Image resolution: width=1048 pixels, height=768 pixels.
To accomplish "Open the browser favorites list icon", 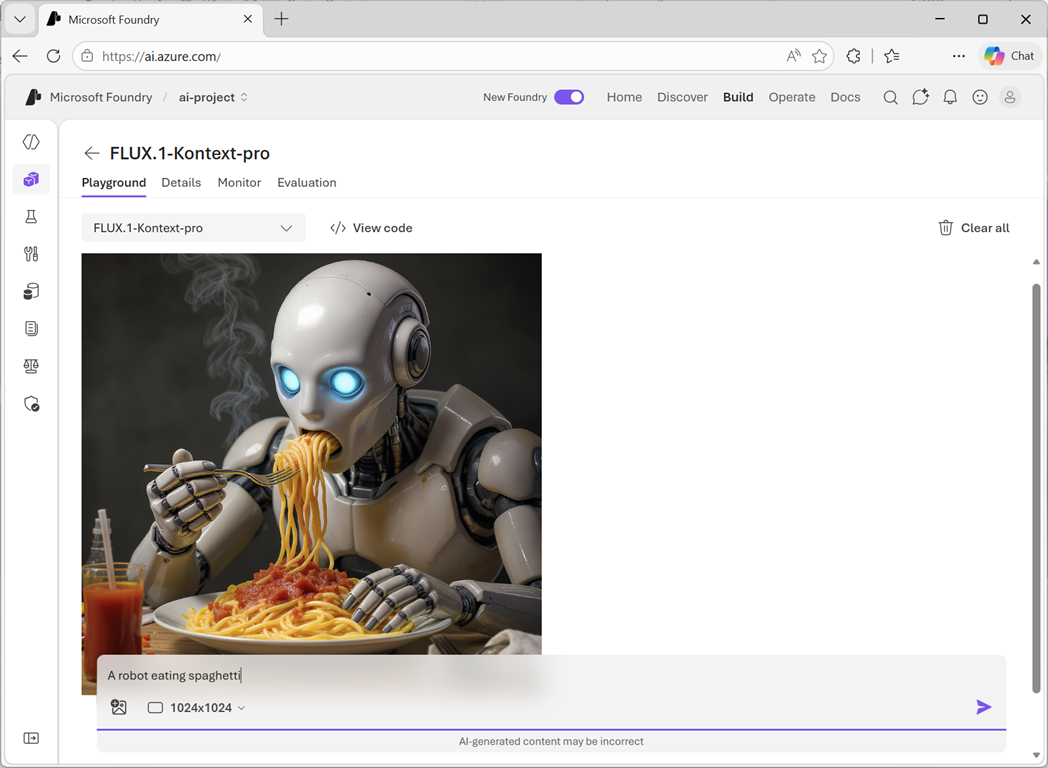I will coord(892,56).
